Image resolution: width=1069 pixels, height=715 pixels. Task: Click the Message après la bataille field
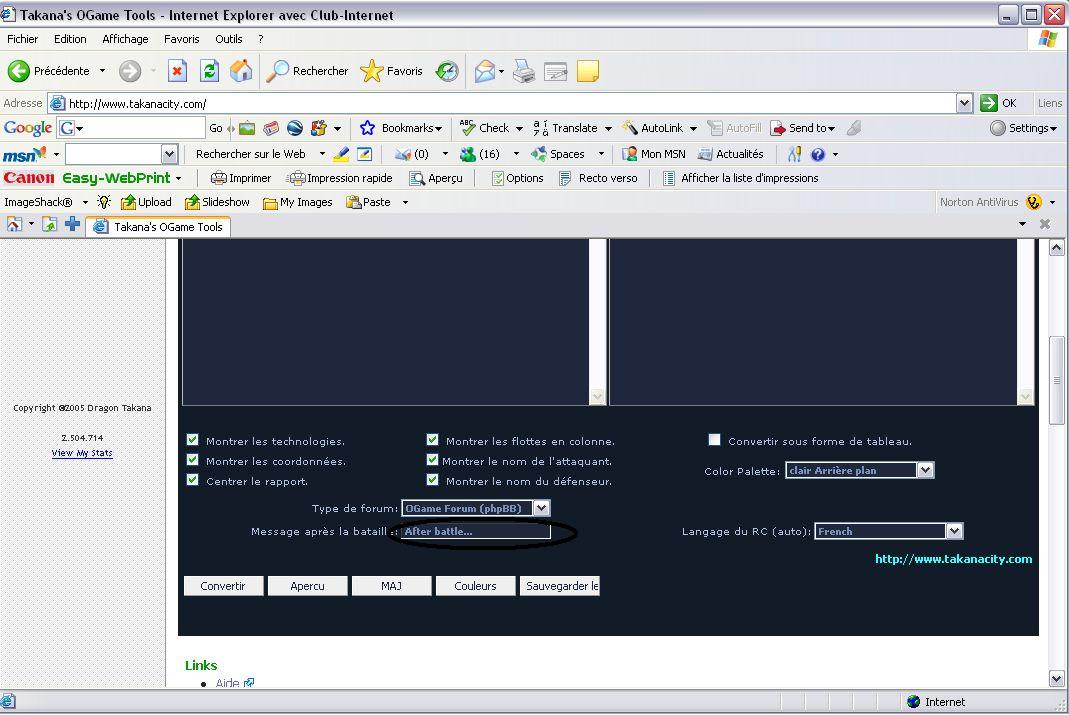[475, 532]
